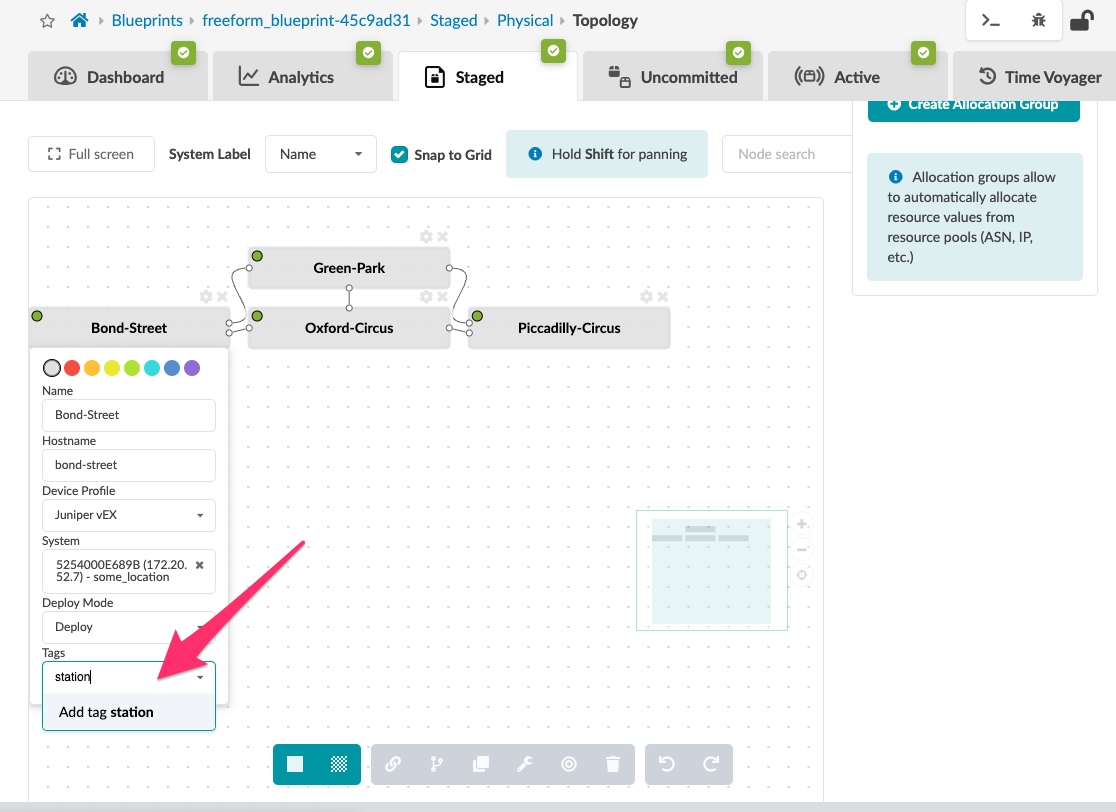This screenshot has width=1116, height=812.
Task: Open the System Label Name dropdown
Action: point(320,154)
